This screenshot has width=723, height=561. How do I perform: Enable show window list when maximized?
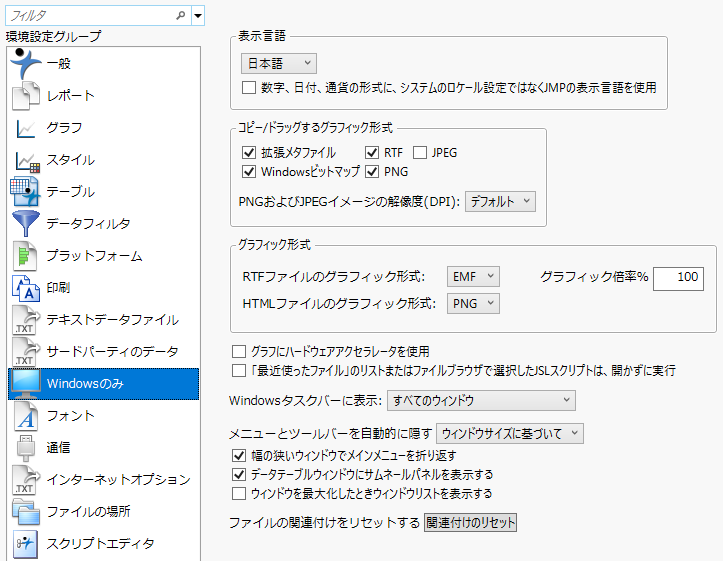239,494
